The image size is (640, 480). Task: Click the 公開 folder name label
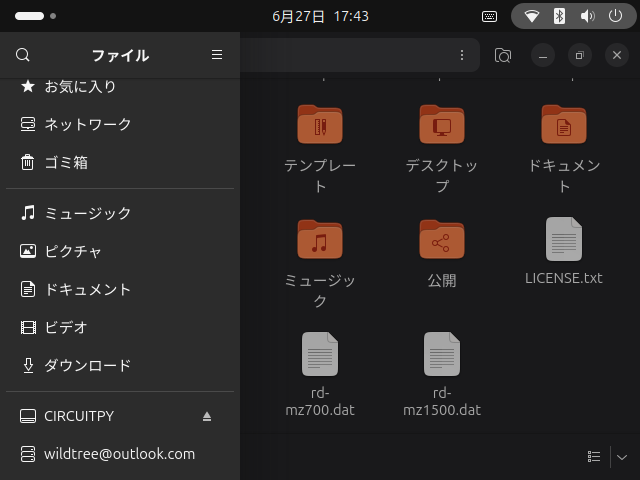[442, 280]
